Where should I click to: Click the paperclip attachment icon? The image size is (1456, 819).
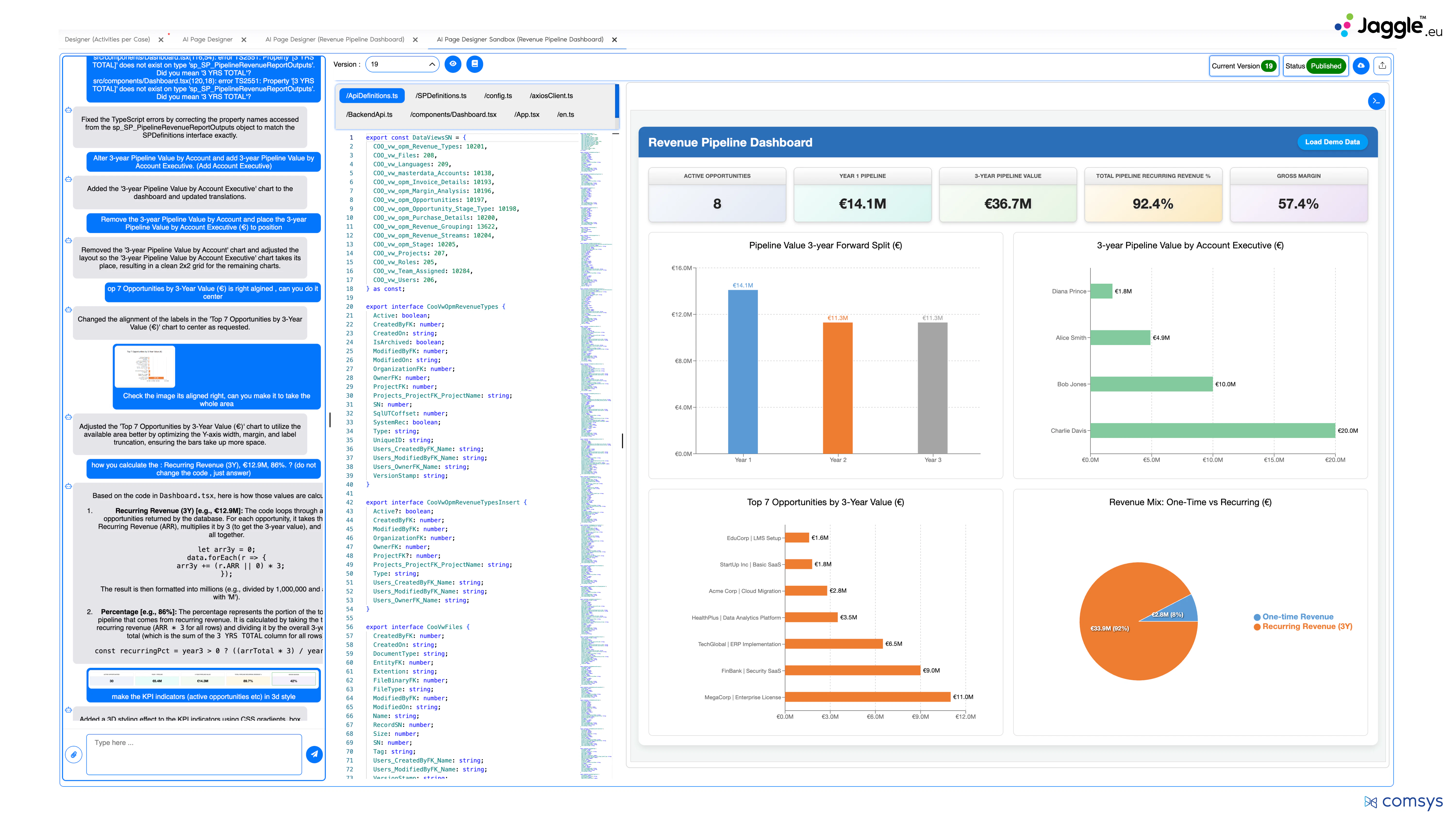(74, 754)
